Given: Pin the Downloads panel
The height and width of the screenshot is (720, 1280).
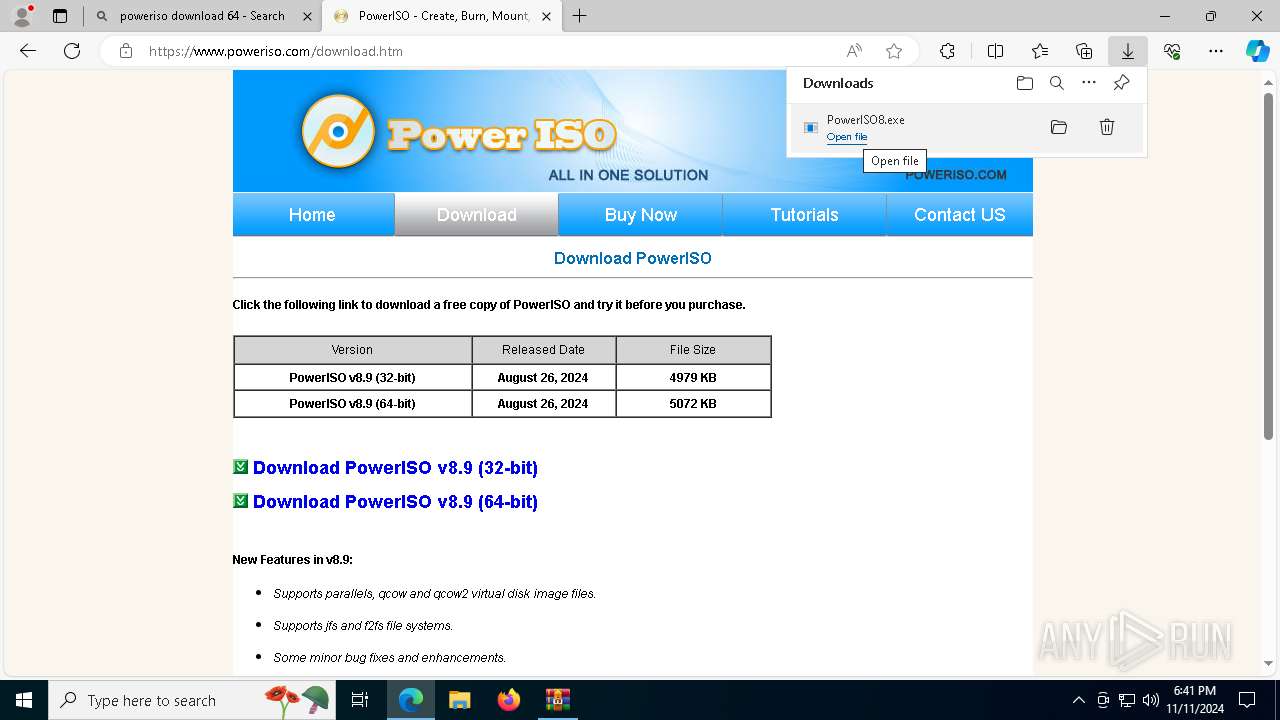Looking at the screenshot, I should tap(1121, 83).
